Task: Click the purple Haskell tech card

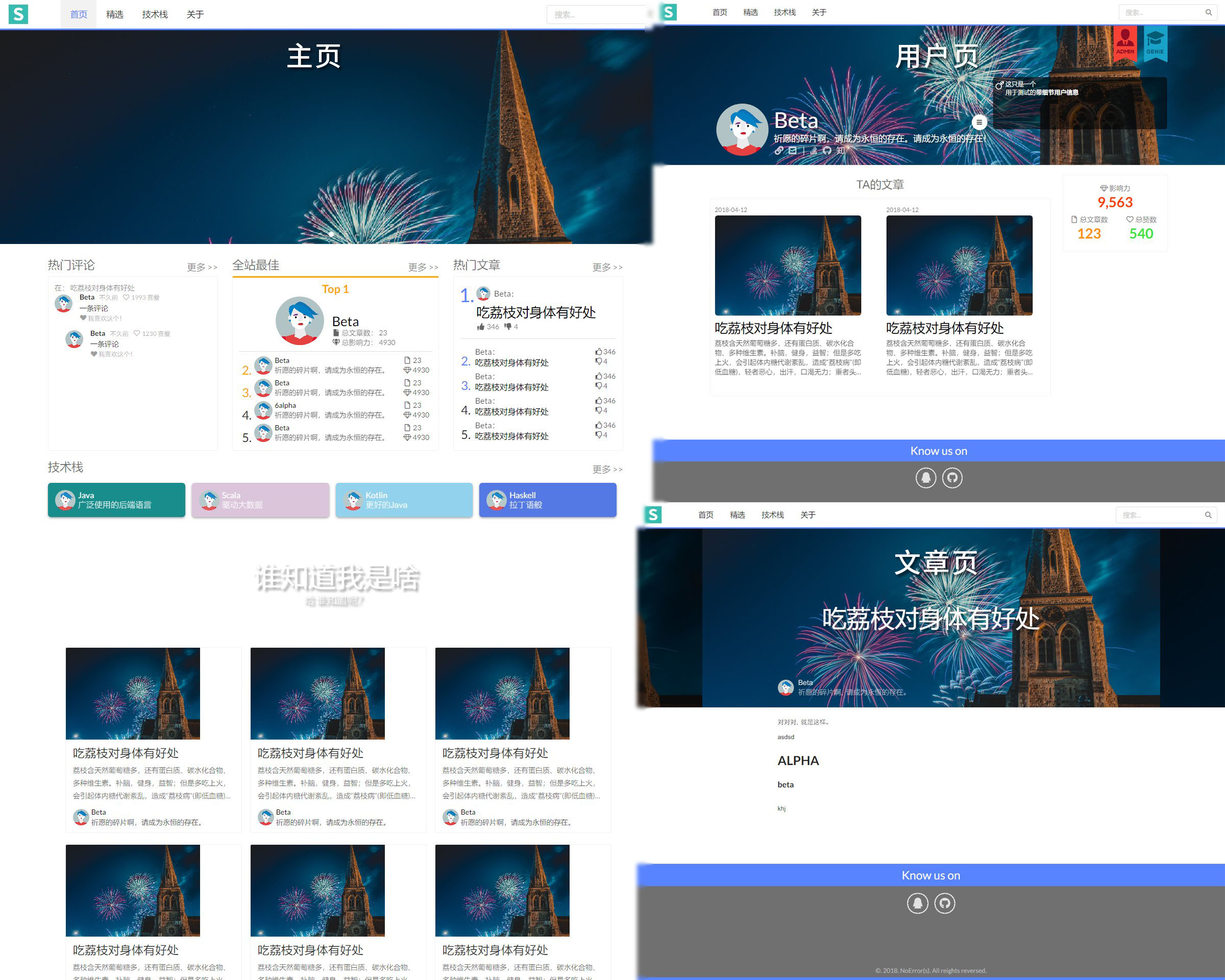Action: click(x=547, y=500)
